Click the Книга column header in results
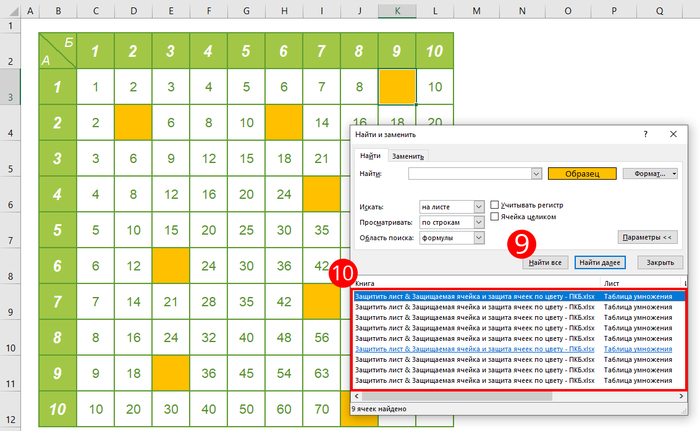The height and width of the screenshot is (431, 700). (x=476, y=283)
